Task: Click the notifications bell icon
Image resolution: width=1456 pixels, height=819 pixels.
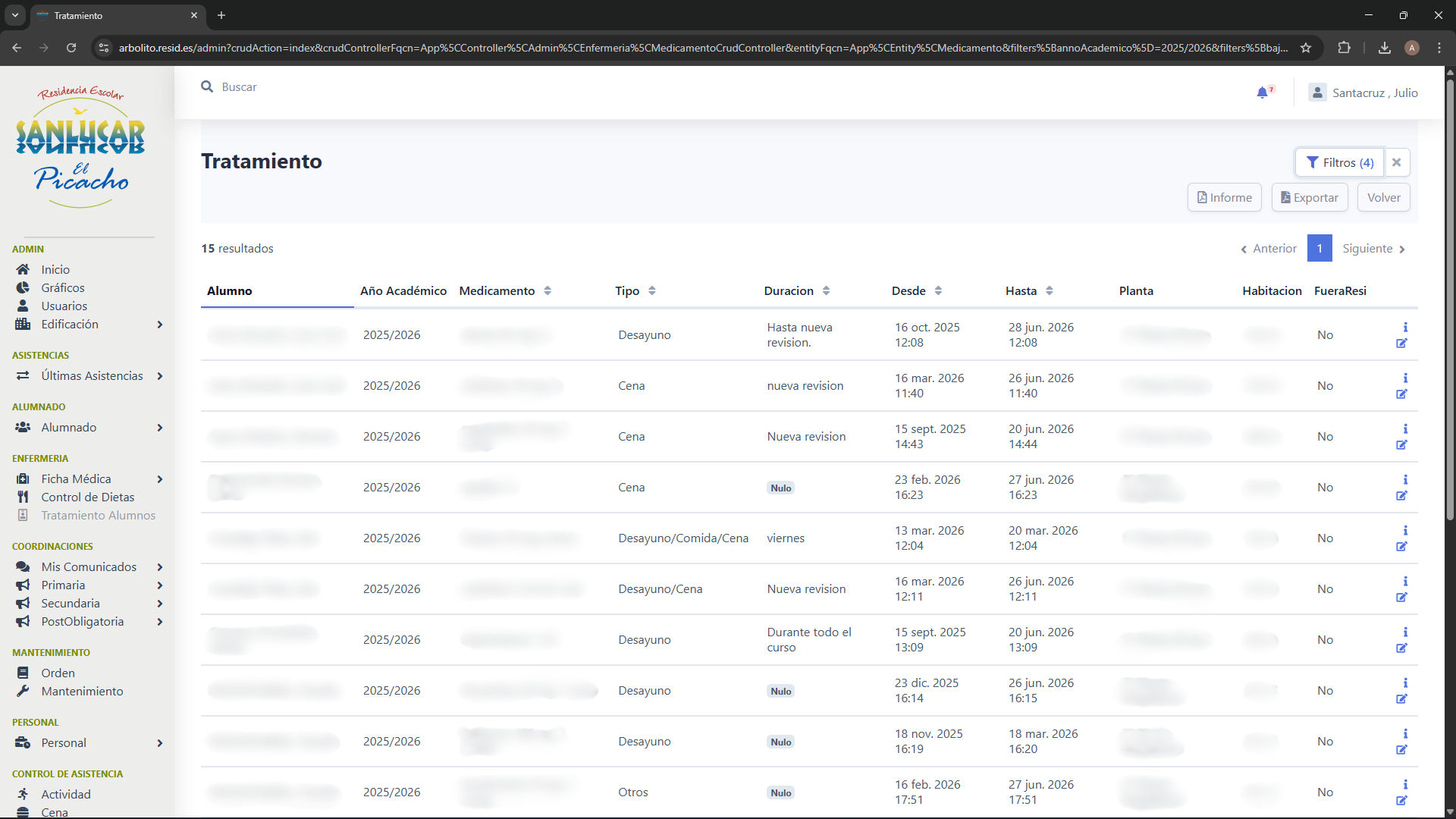Action: [1262, 93]
